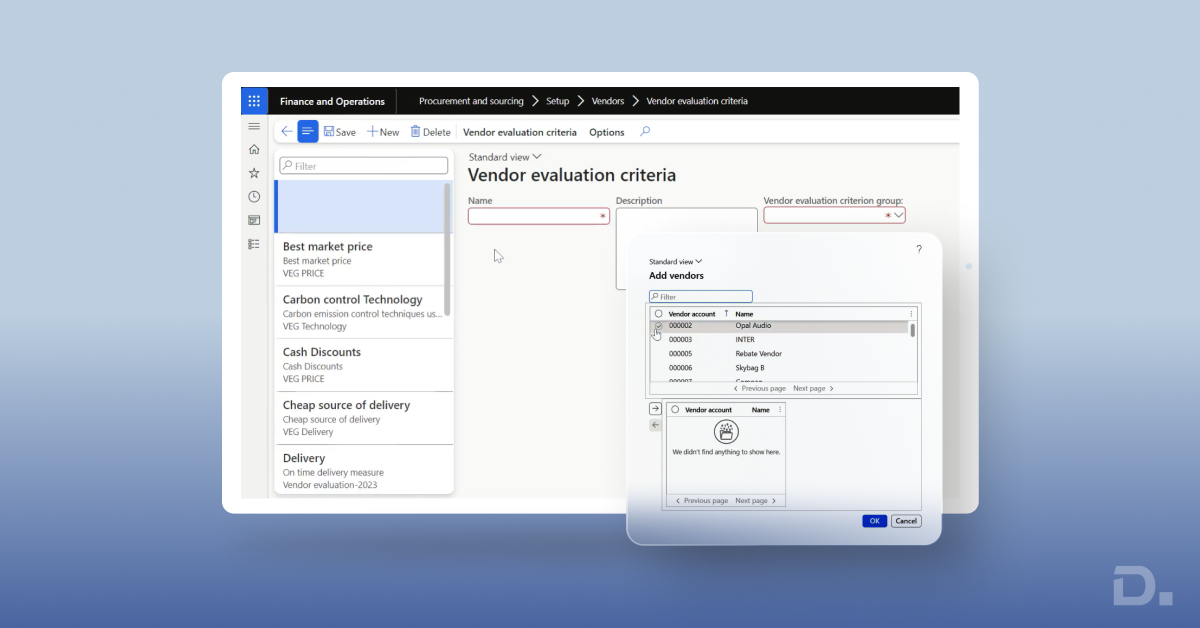The image size is (1200, 628).
Task: Cancel the Add vendors dialog
Action: pyautogui.click(x=905, y=521)
